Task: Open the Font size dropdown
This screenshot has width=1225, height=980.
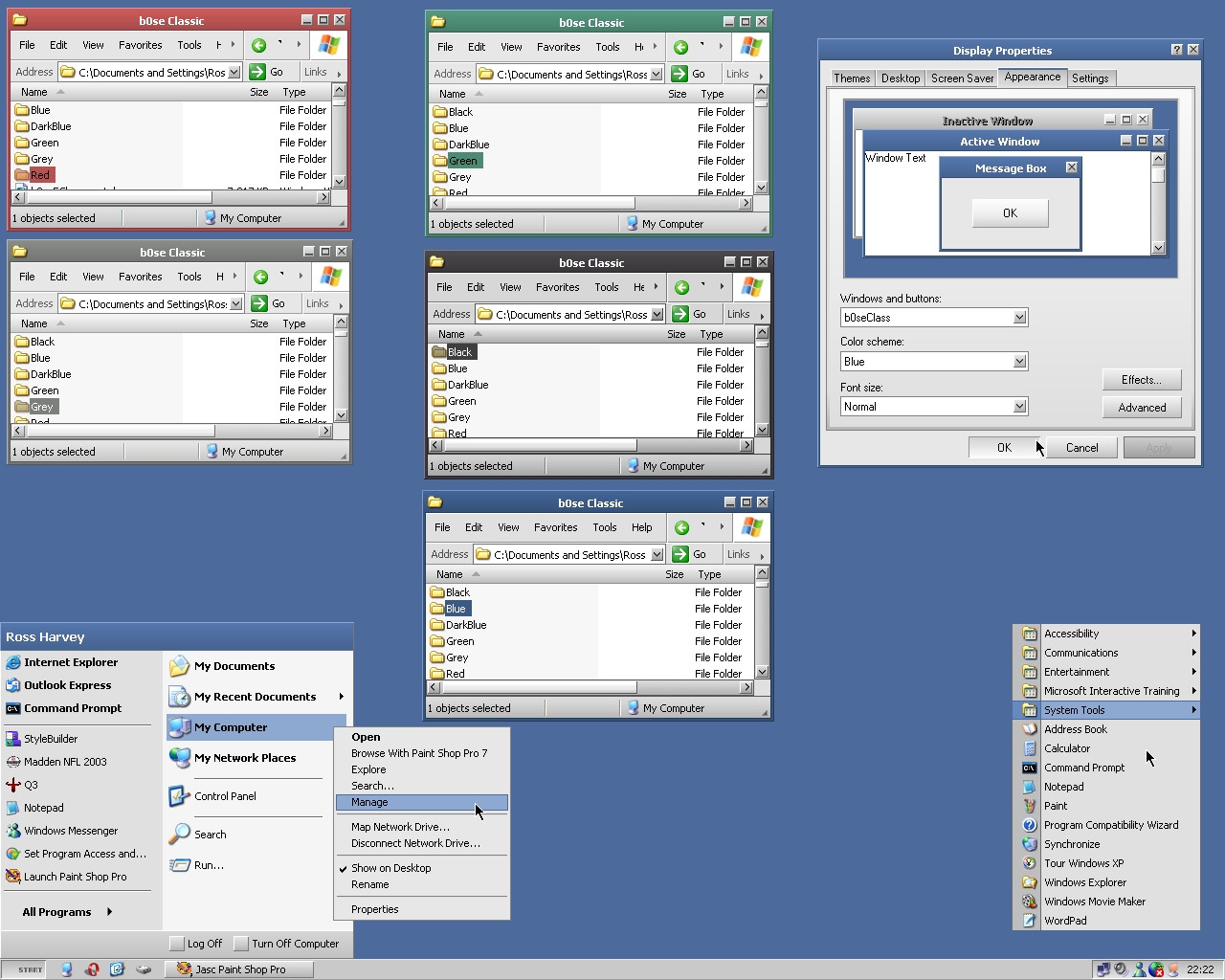Action: pyautogui.click(x=1020, y=407)
